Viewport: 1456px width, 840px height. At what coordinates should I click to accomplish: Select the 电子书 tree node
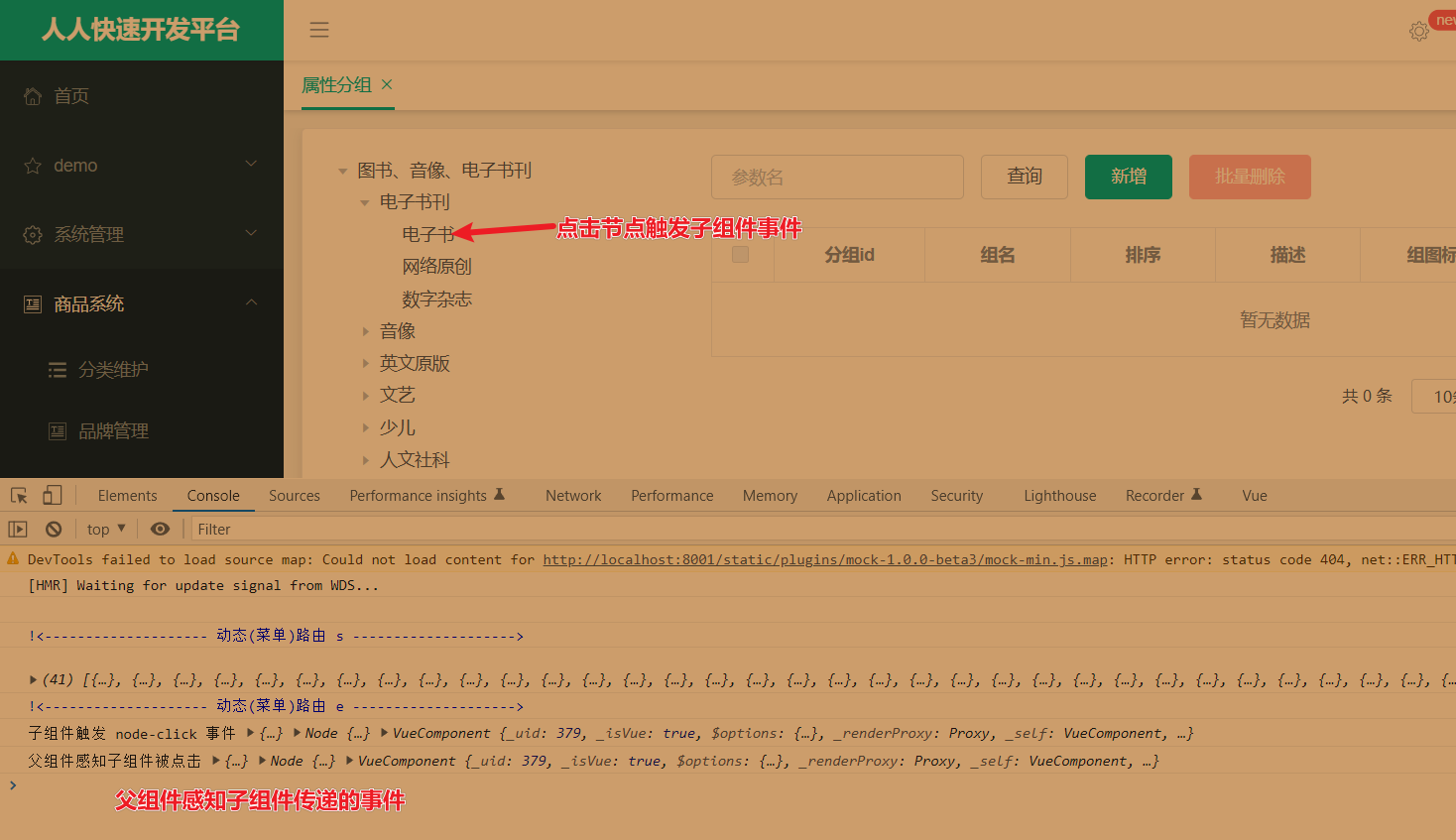427,234
